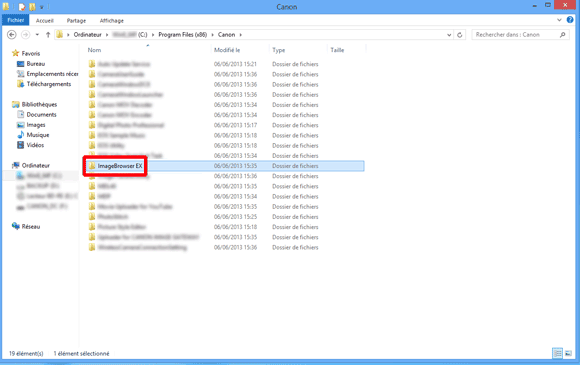Click the date 06/06/2013 15:21
The height and width of the screenshot is (365, 580).
click(x=235, y=64)
